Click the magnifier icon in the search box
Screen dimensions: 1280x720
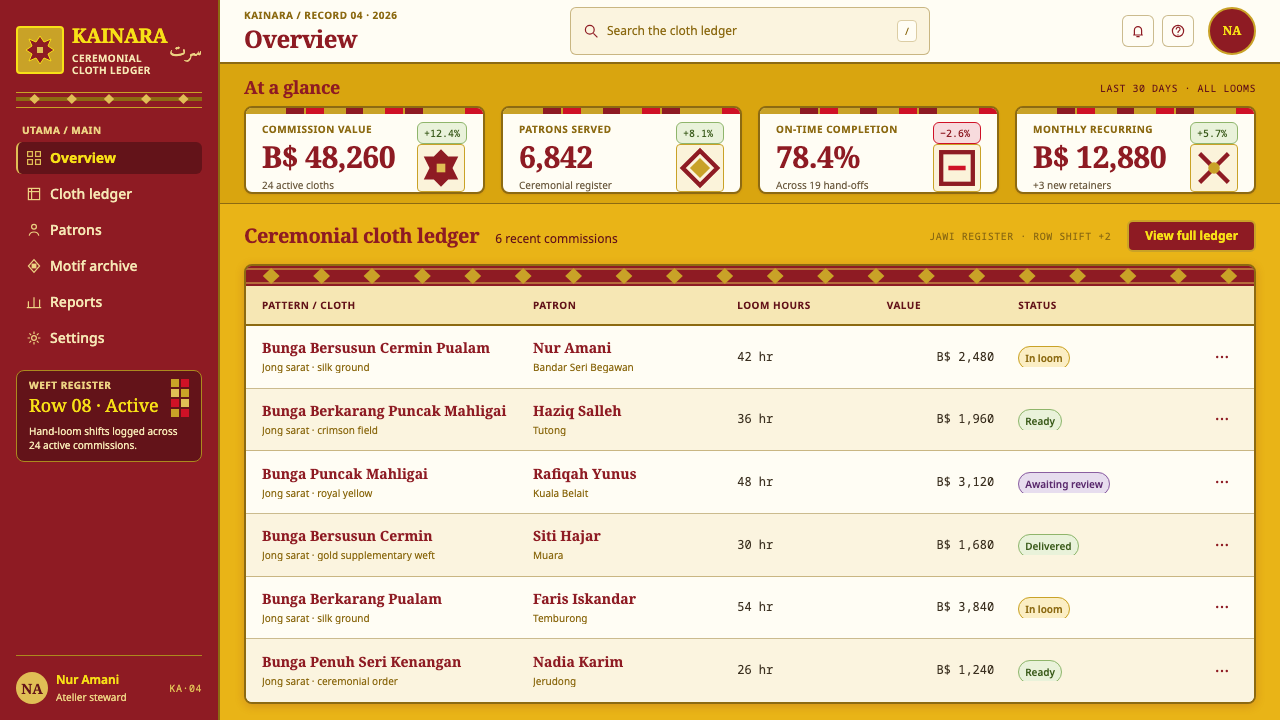coord(591,31)
